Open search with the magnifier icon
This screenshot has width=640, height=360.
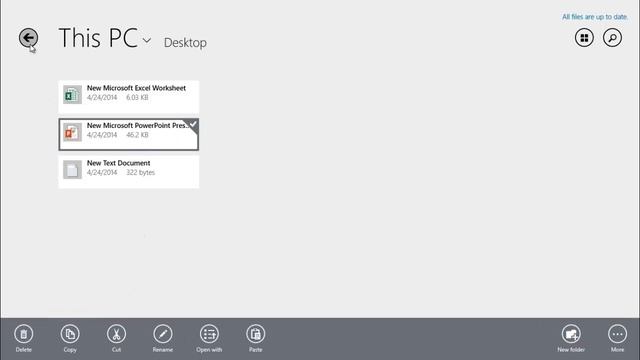click(x=612, y=38)
